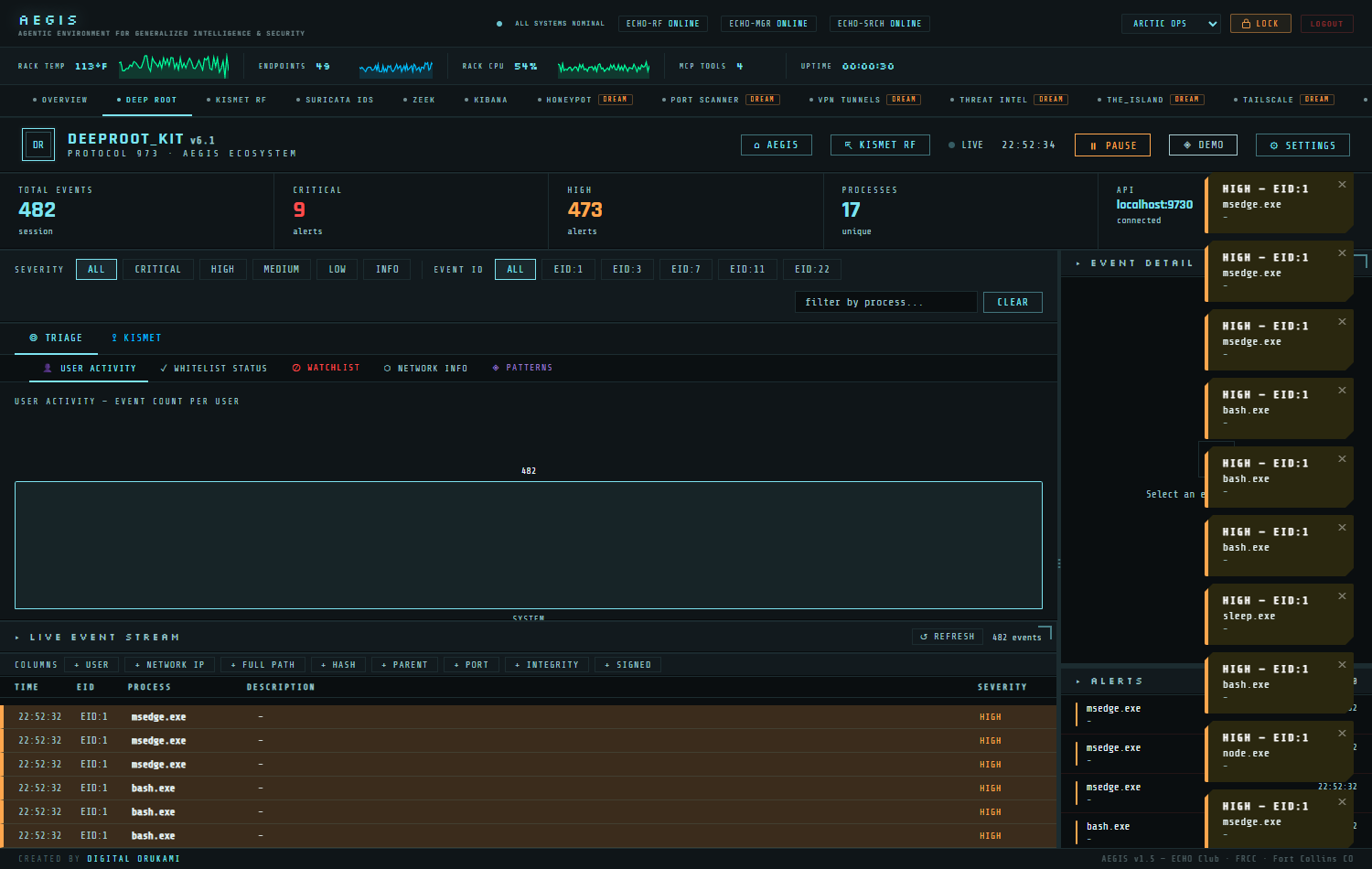The width and height of the screenshot is (1372, 869).
Task: Click the LOGOUT button
Action: click(1326, 24)
